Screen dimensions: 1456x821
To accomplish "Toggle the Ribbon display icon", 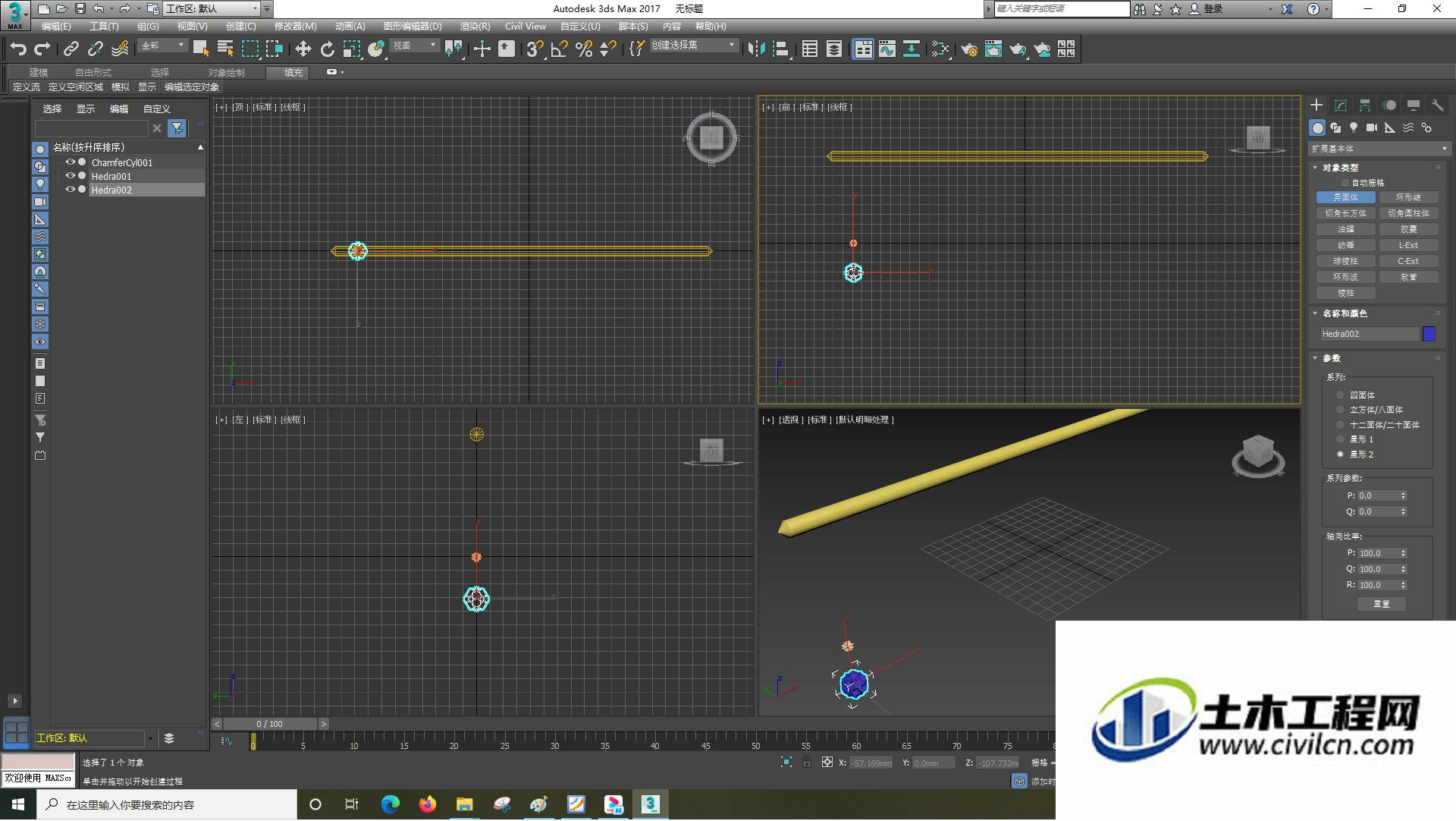I will (x=863, y=49).
